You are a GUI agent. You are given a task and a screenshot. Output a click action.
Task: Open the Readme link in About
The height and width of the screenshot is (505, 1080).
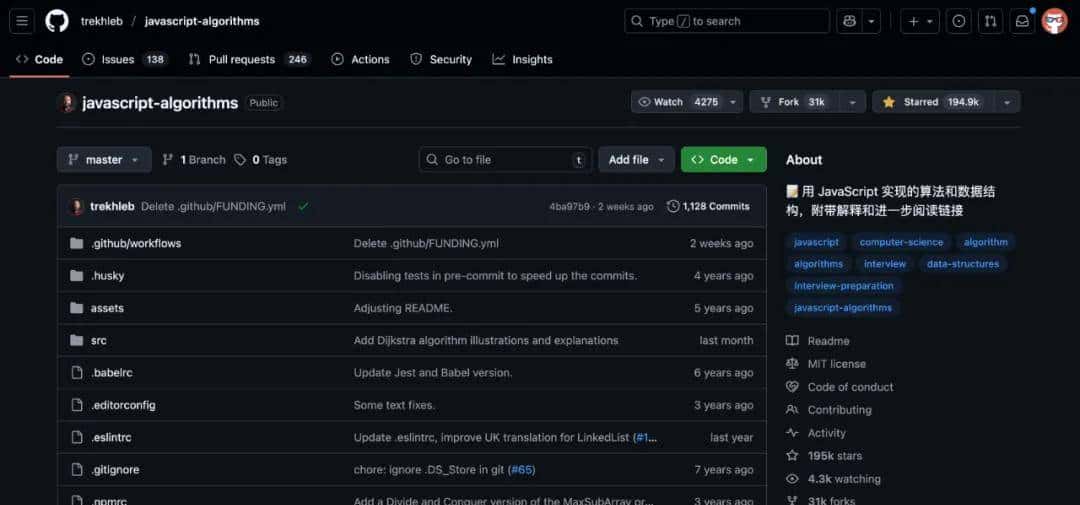(x=818, y=341)
